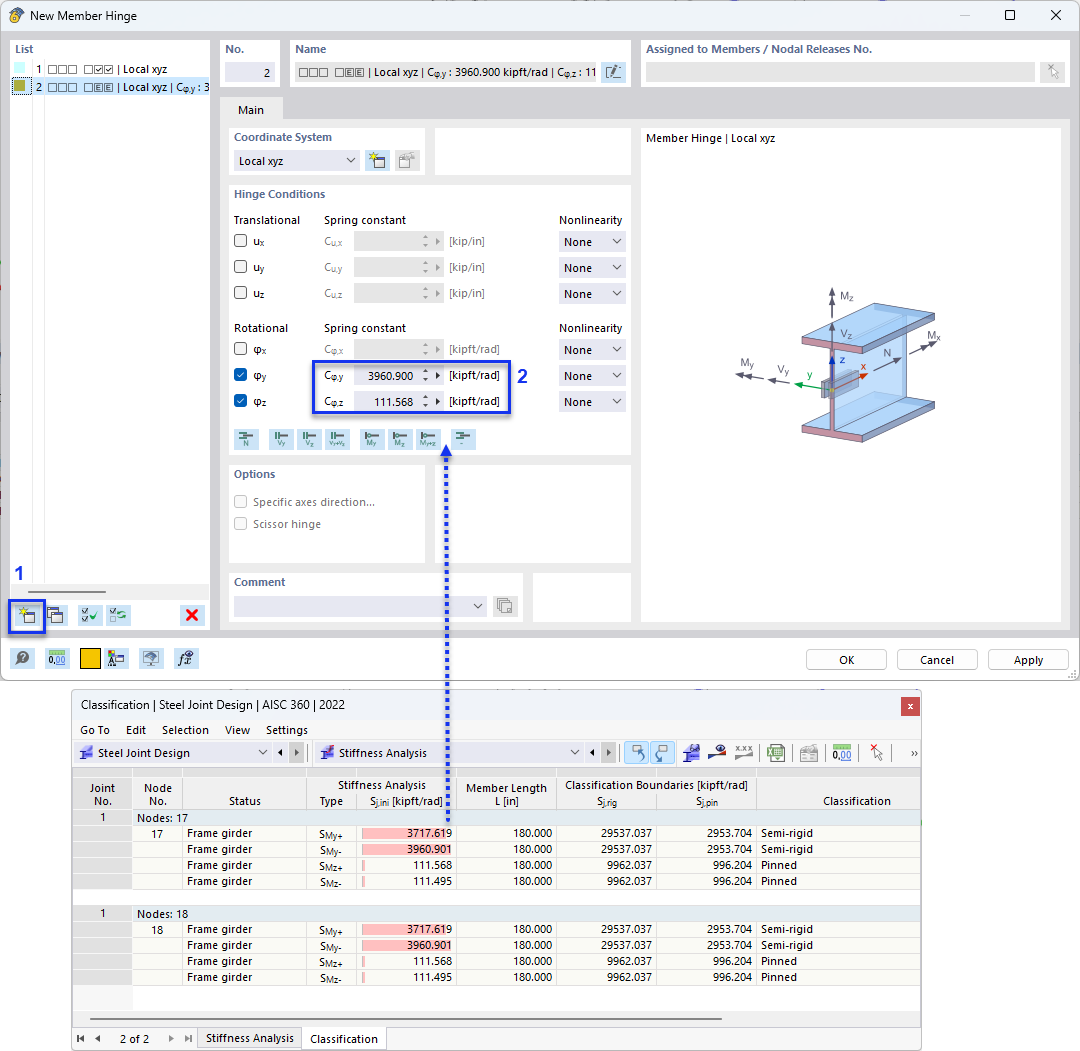Click the monitor view icon in dialog footer

[x=151, y=659]
